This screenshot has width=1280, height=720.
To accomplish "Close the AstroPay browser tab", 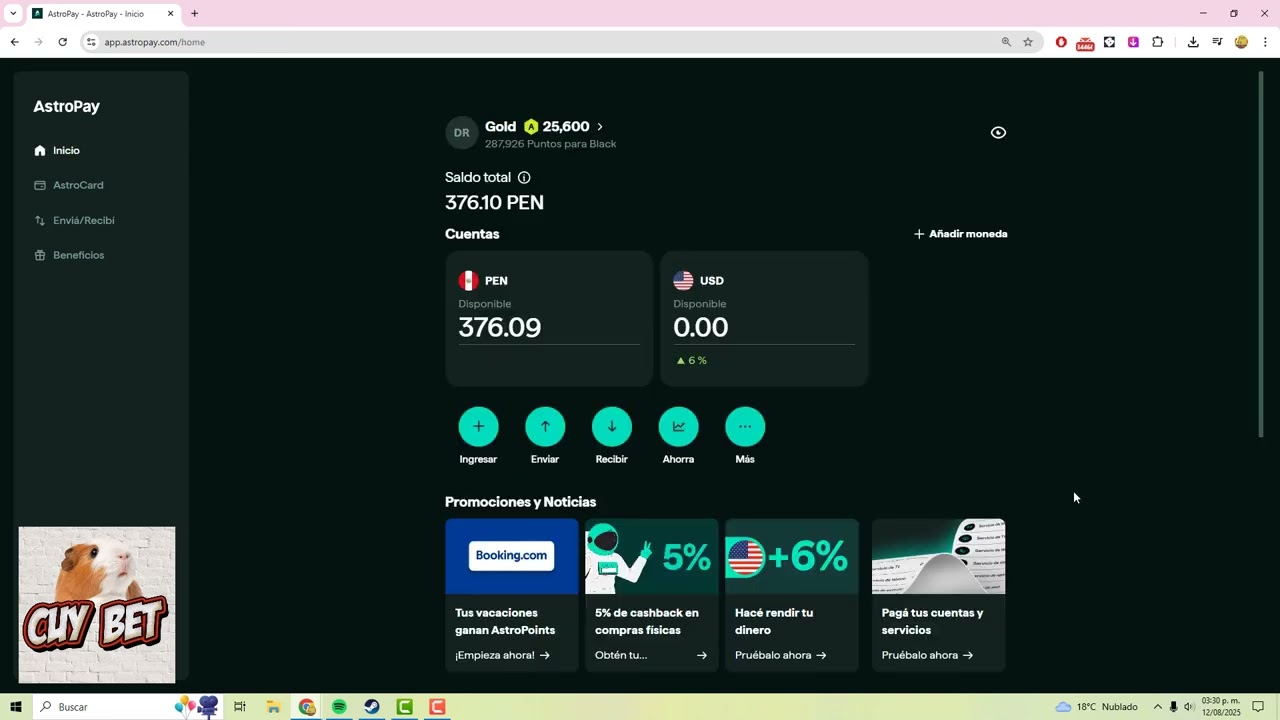I will (x=170, y=14).
